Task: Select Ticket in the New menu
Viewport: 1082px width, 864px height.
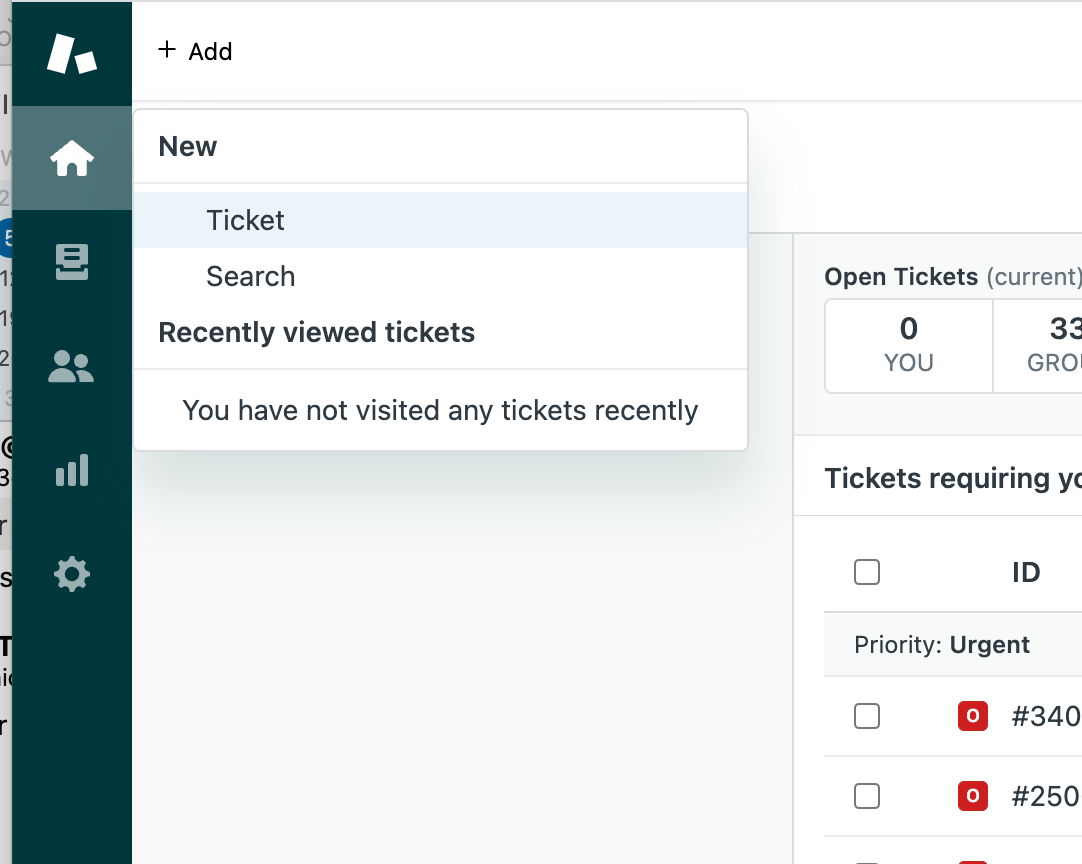Action: (245, 220)
